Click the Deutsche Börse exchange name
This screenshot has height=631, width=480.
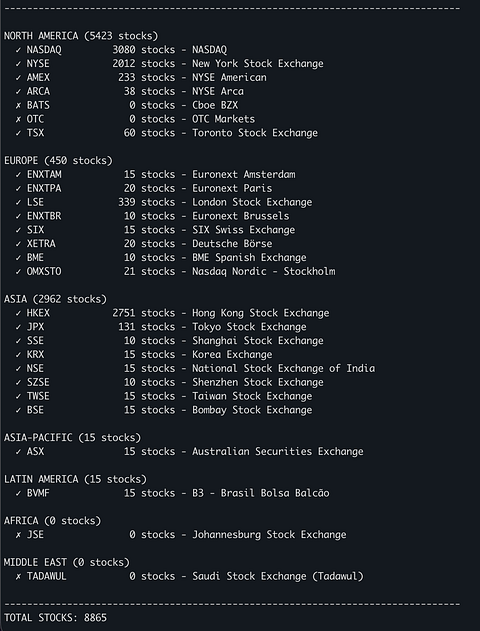pyautogui.click(x=232, y=244)
